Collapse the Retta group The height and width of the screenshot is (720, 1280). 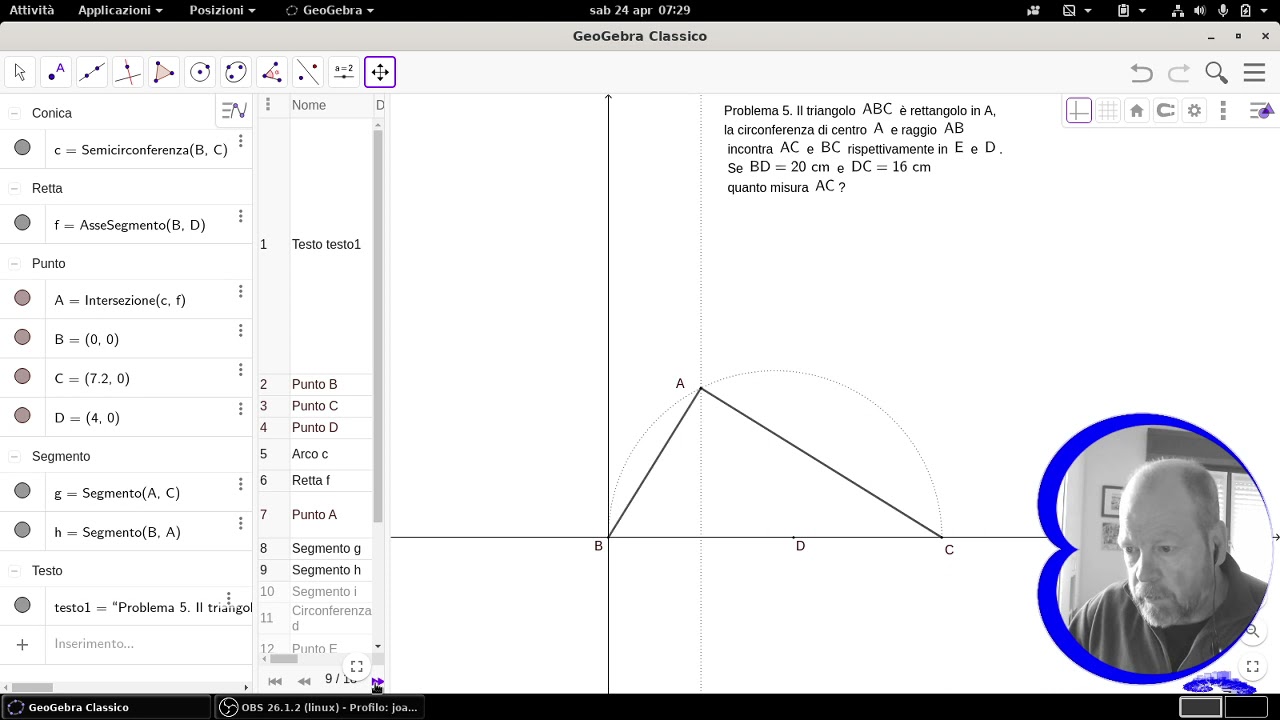point(15,188)
